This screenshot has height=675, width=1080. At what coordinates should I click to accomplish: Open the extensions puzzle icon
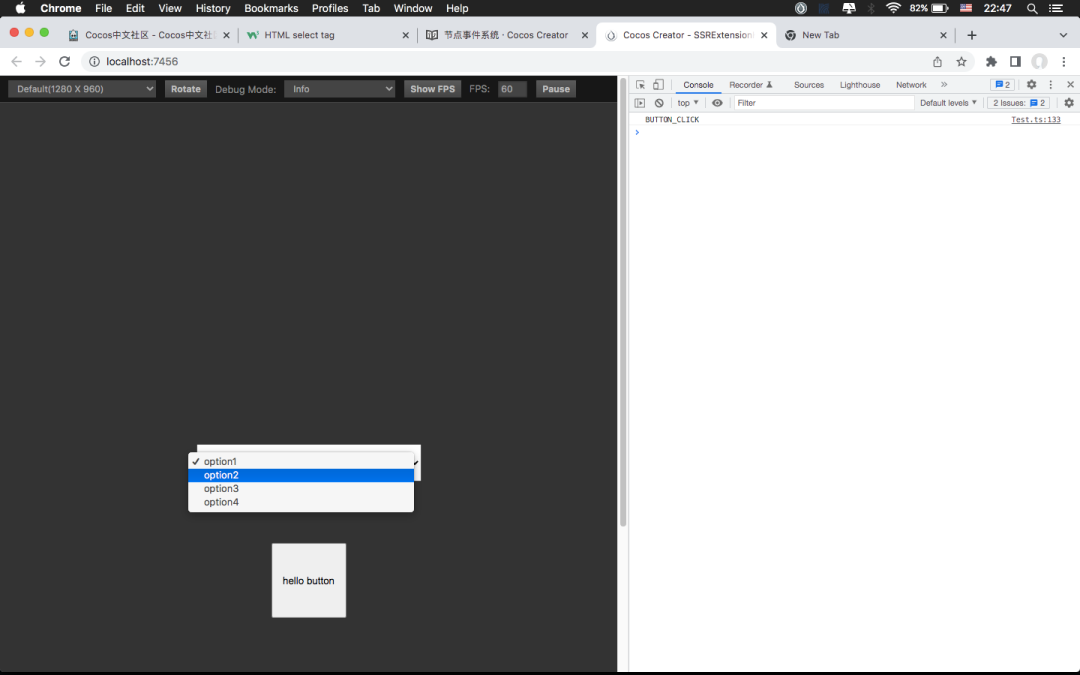[991, 61]
